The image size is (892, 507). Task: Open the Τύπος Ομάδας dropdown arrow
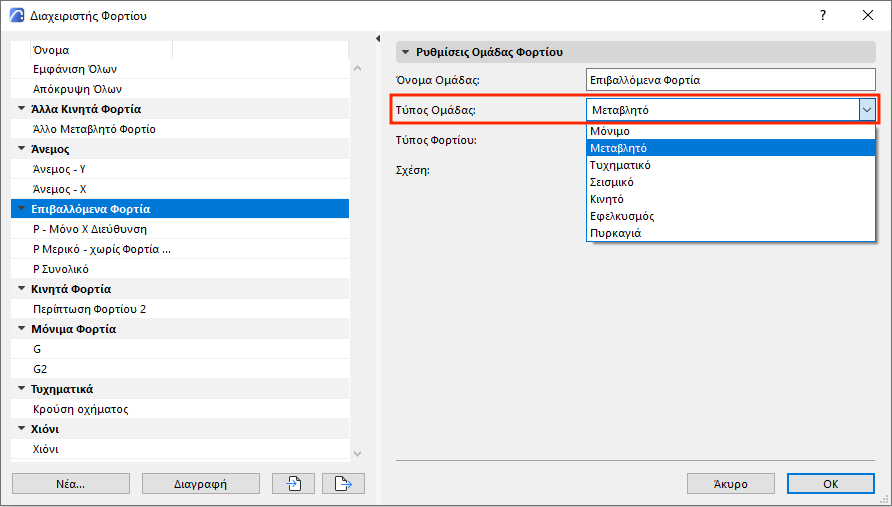pos(866,110)
